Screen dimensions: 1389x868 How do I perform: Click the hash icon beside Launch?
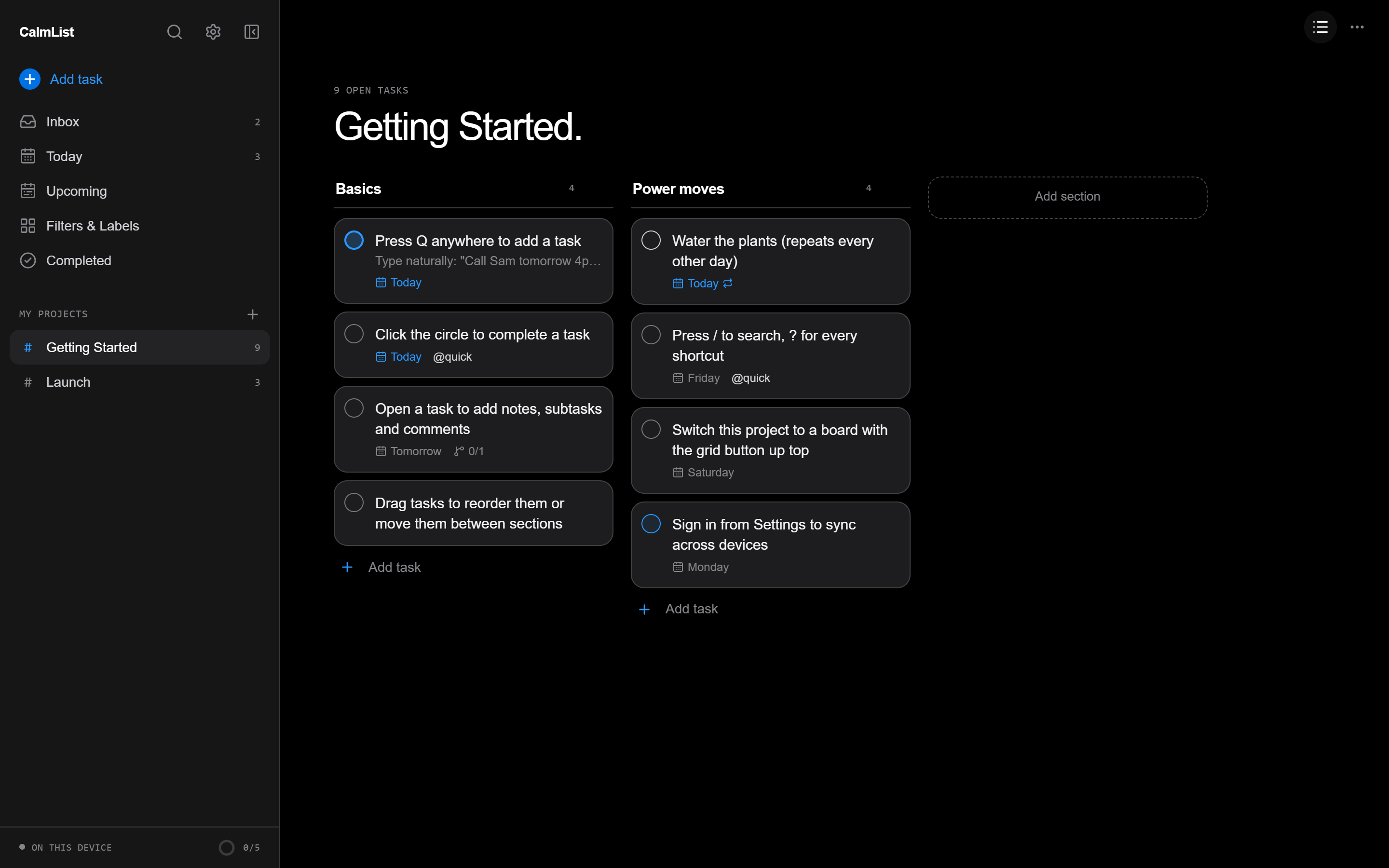coord(27,382)
